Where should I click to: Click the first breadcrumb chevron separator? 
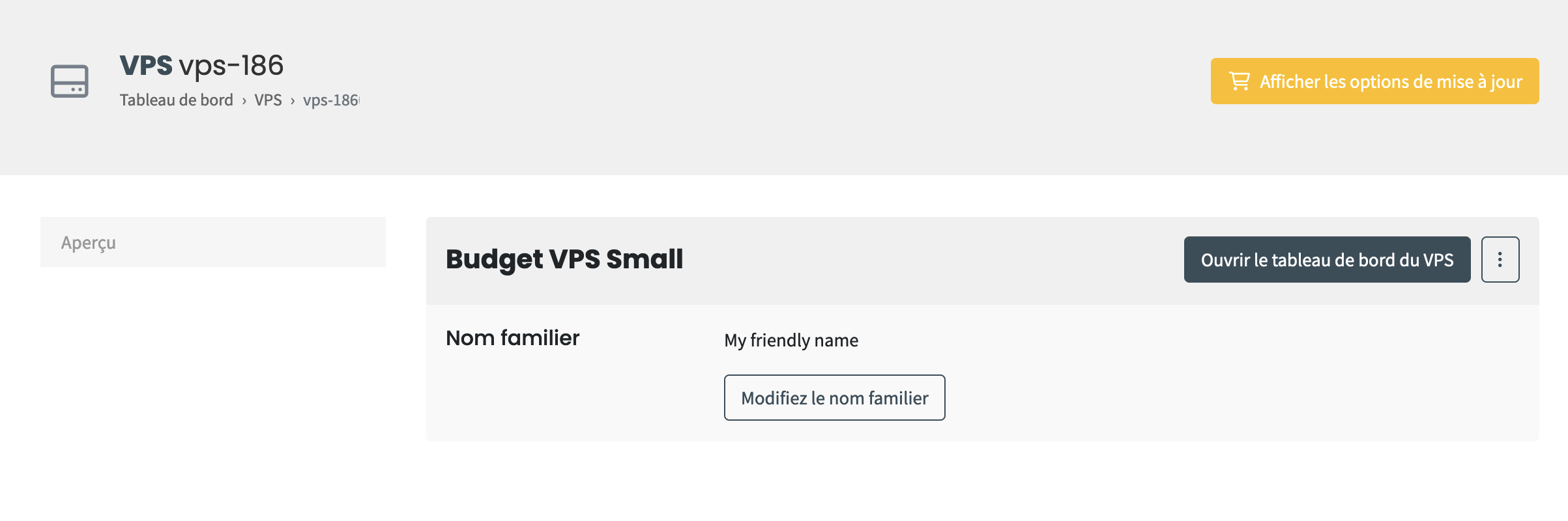pyautogui.click(x=244, y=101)
